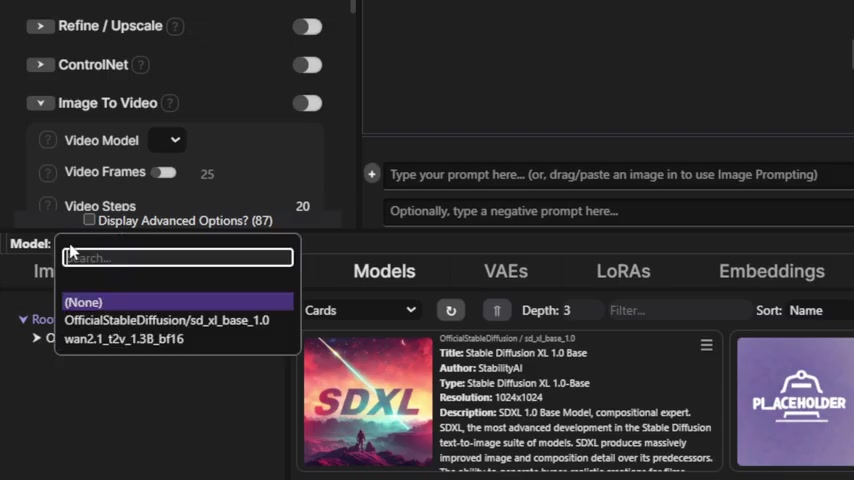
Task: Toggle the ControlNet switch
Action: coord(307,65)
